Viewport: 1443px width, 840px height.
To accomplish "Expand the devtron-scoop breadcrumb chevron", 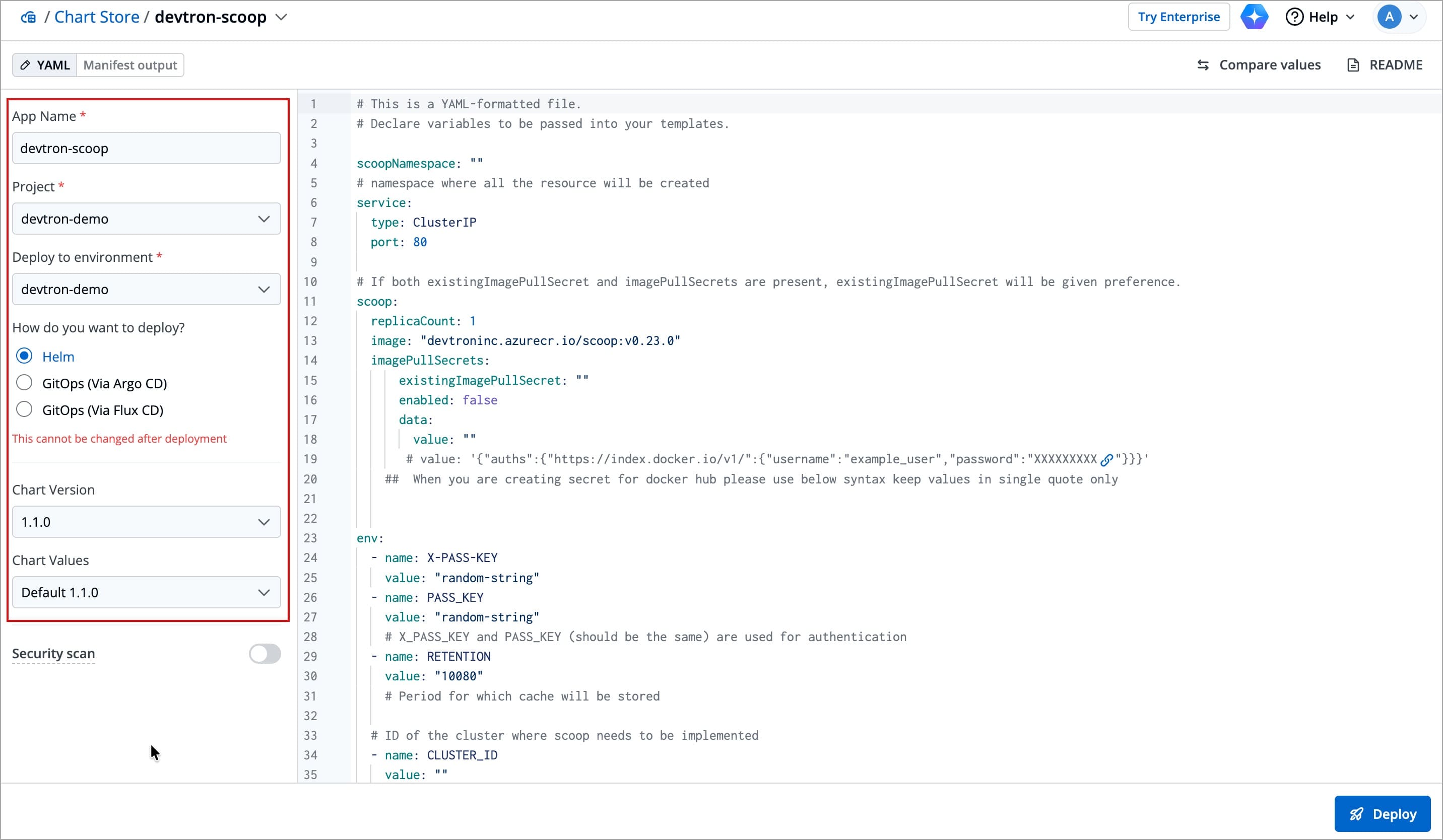I will click(281, 17).
